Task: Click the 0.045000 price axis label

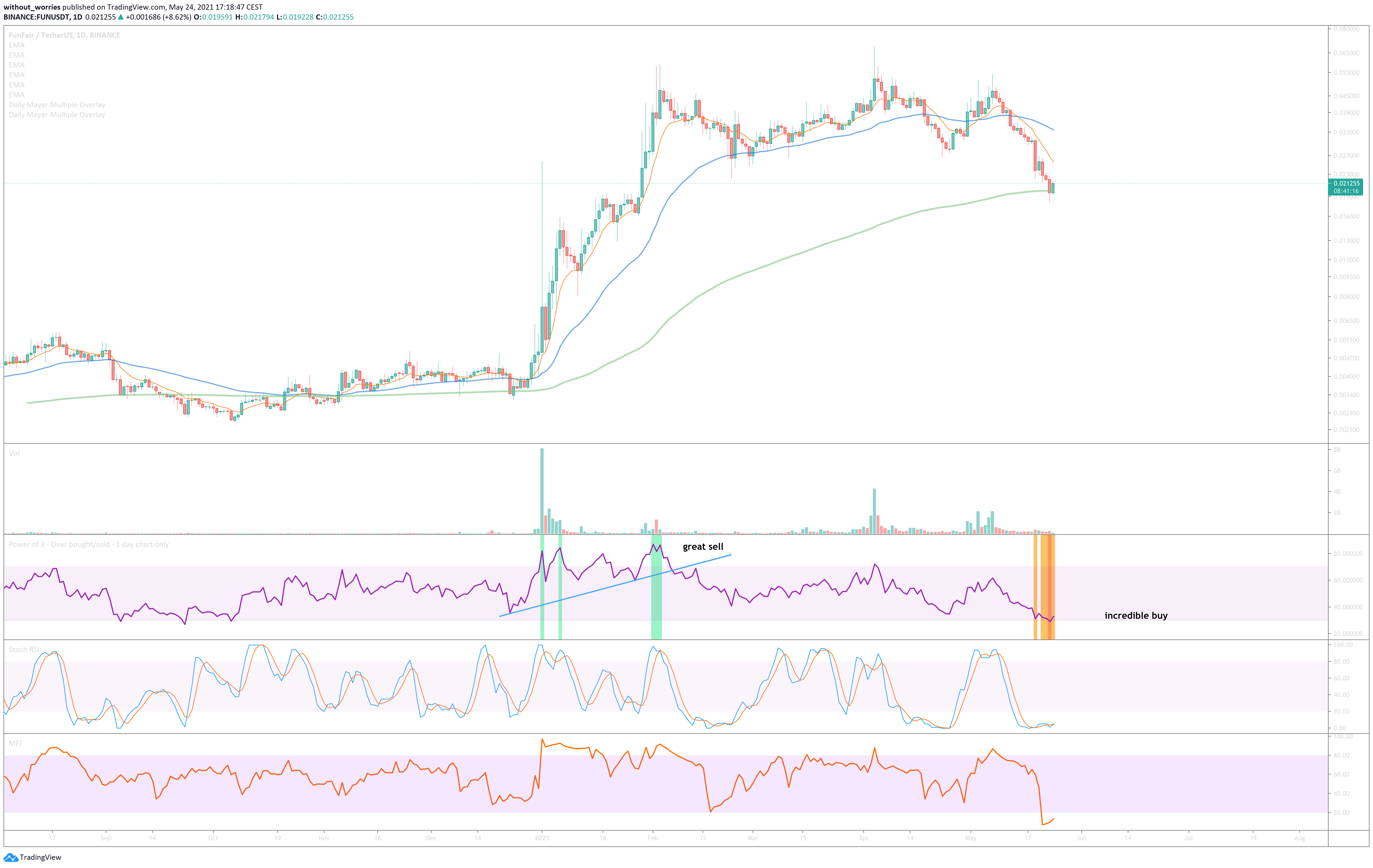Action: (x=1346, y=96)
